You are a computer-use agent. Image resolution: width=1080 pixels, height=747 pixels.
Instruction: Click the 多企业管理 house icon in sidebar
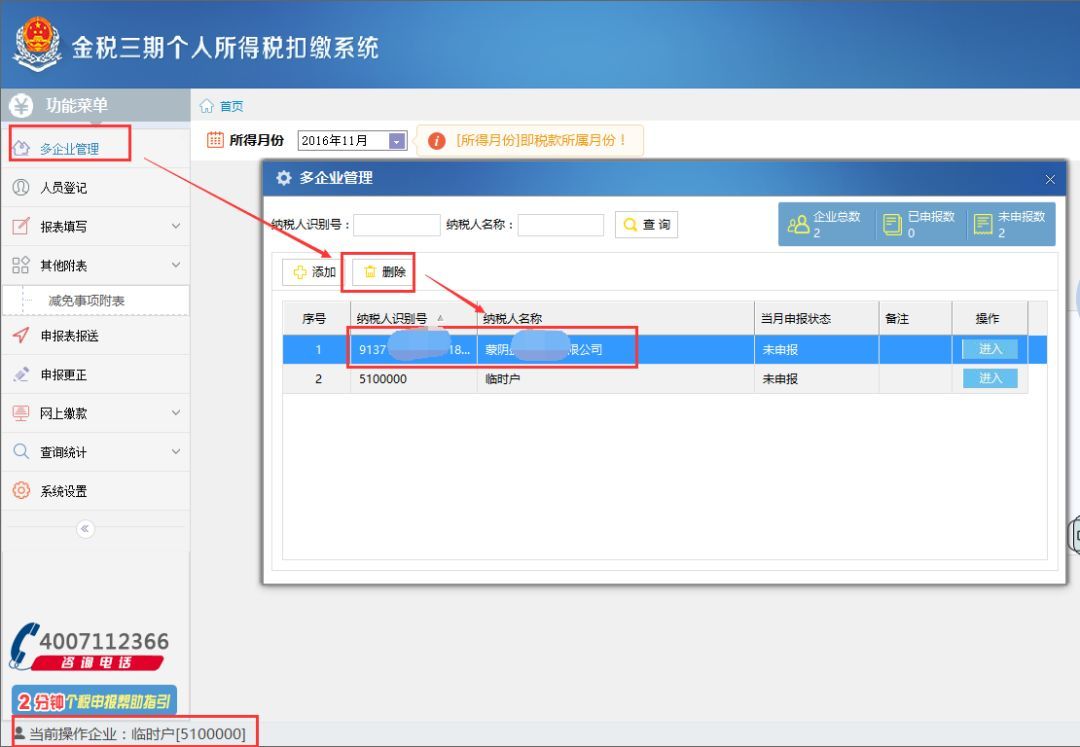point(22,148)
